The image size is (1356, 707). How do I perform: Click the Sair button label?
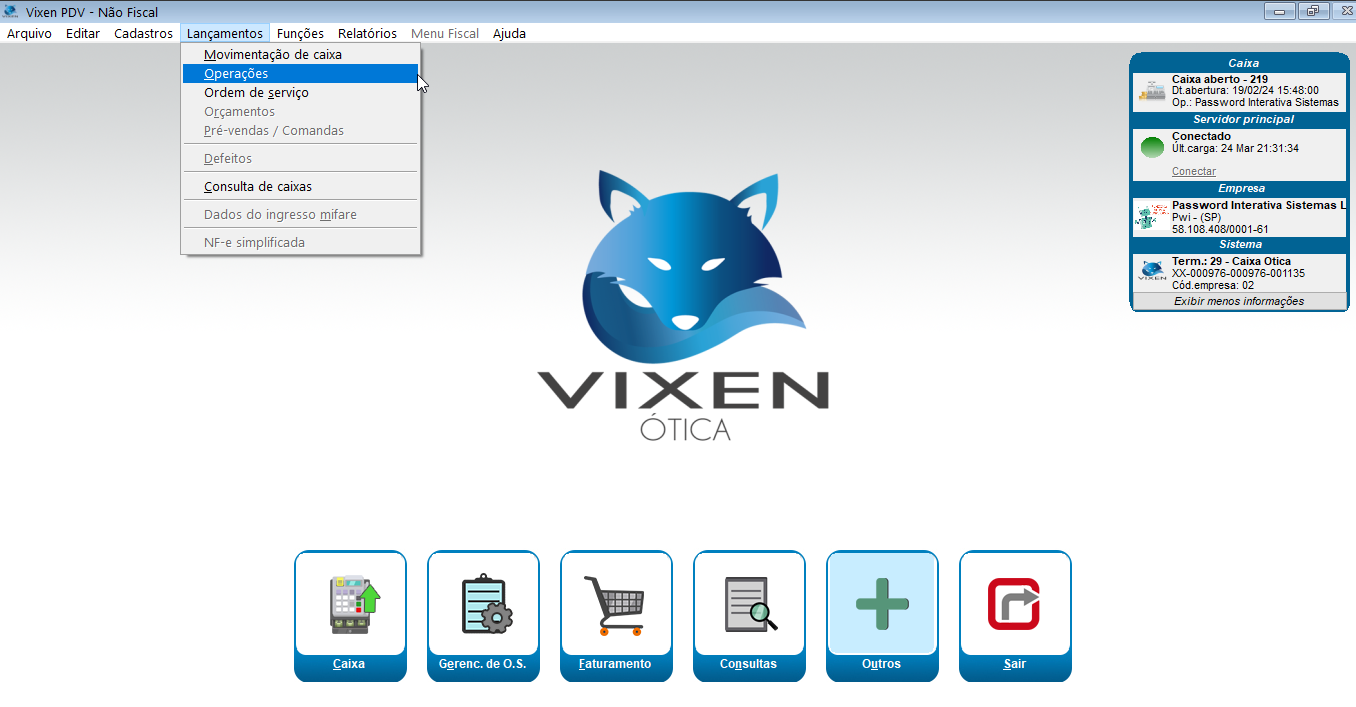[1015, 664]
